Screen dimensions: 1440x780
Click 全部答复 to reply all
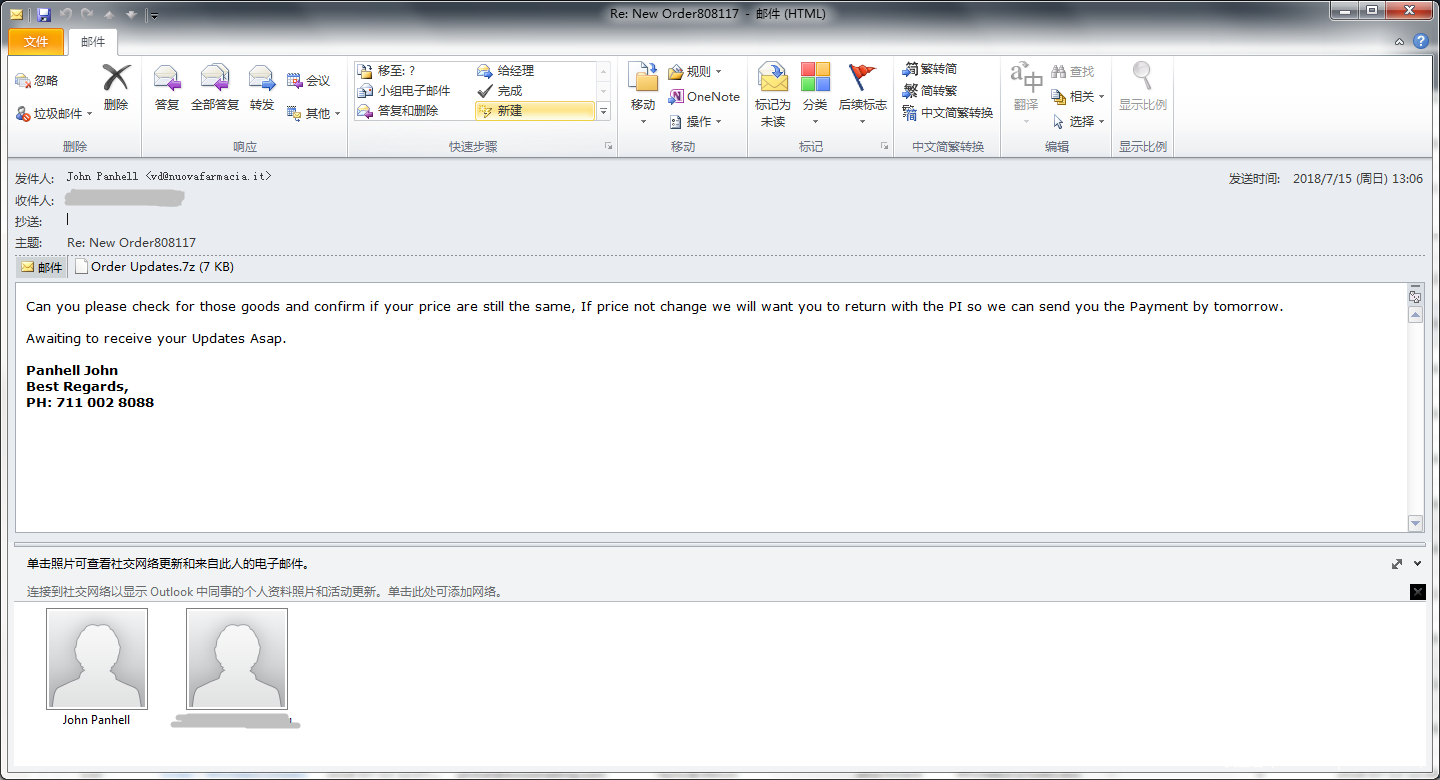coord(215,87)
